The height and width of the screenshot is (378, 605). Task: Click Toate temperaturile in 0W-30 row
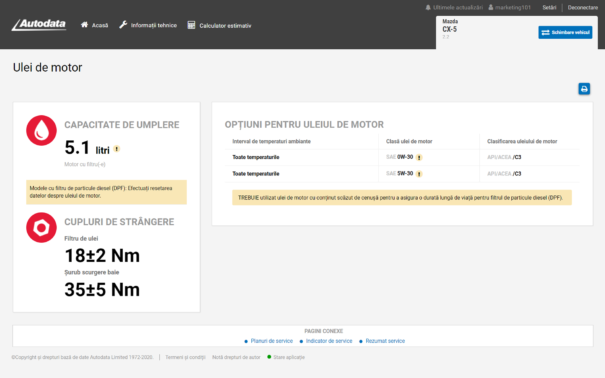(256, 157)
